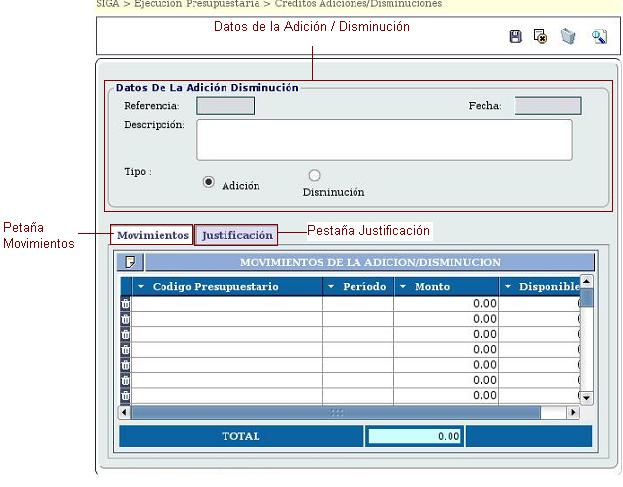Click the magnifier search icon in toolbar
Viewport: 623px width, 487px height.
coord(598,37)
